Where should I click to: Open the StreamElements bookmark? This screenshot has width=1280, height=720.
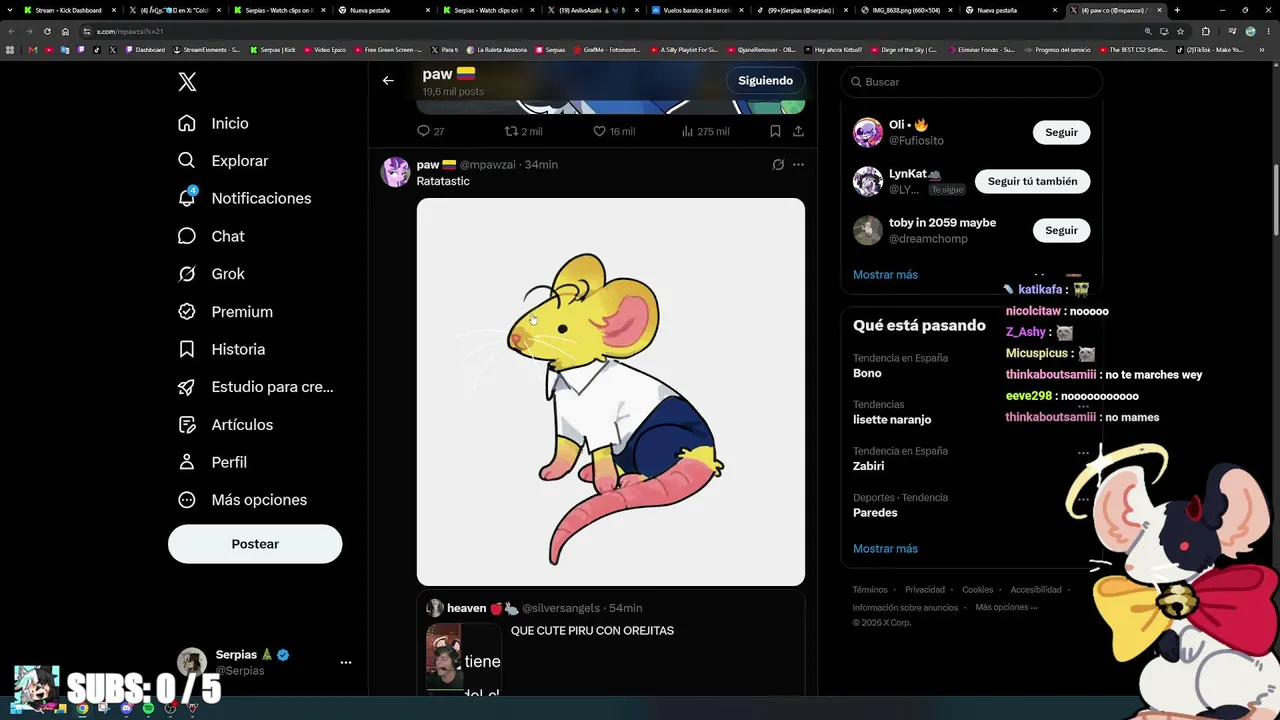(207, 49)
